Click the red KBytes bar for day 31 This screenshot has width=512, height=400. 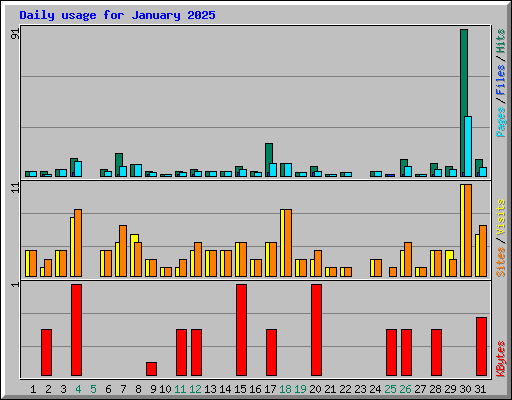coord(481,347)
